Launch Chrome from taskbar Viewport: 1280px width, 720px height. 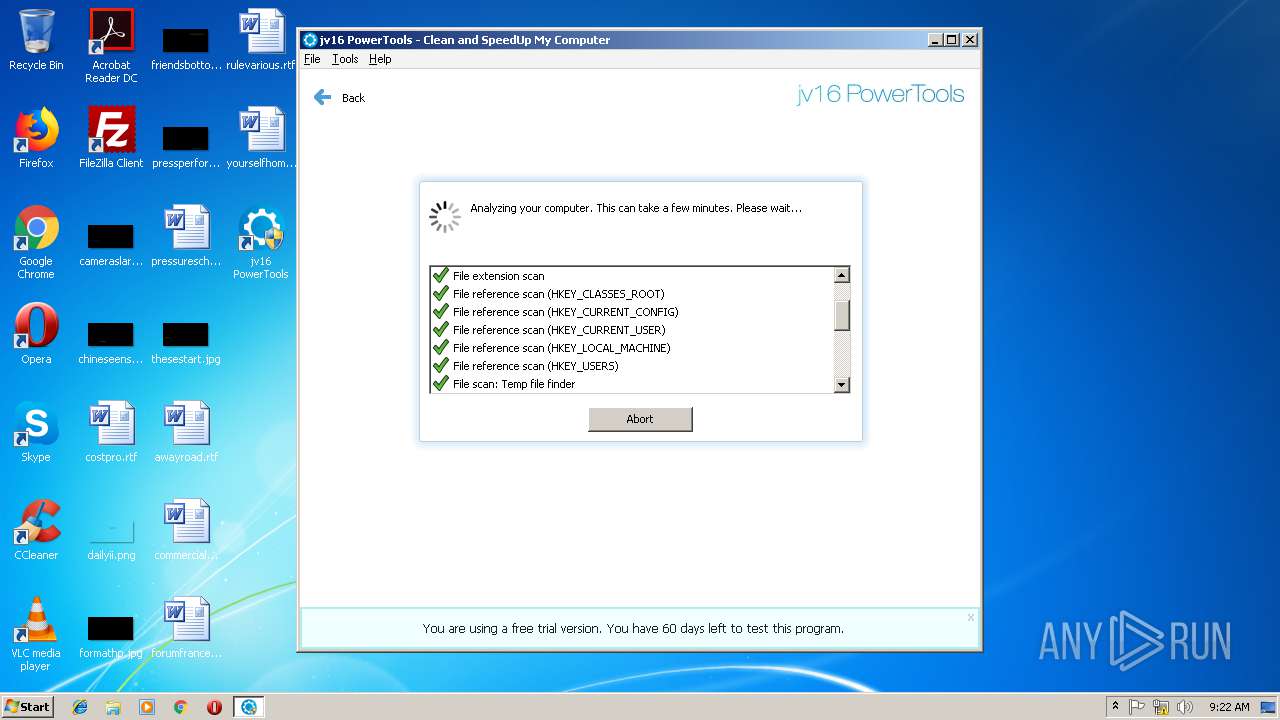point(180,707)
